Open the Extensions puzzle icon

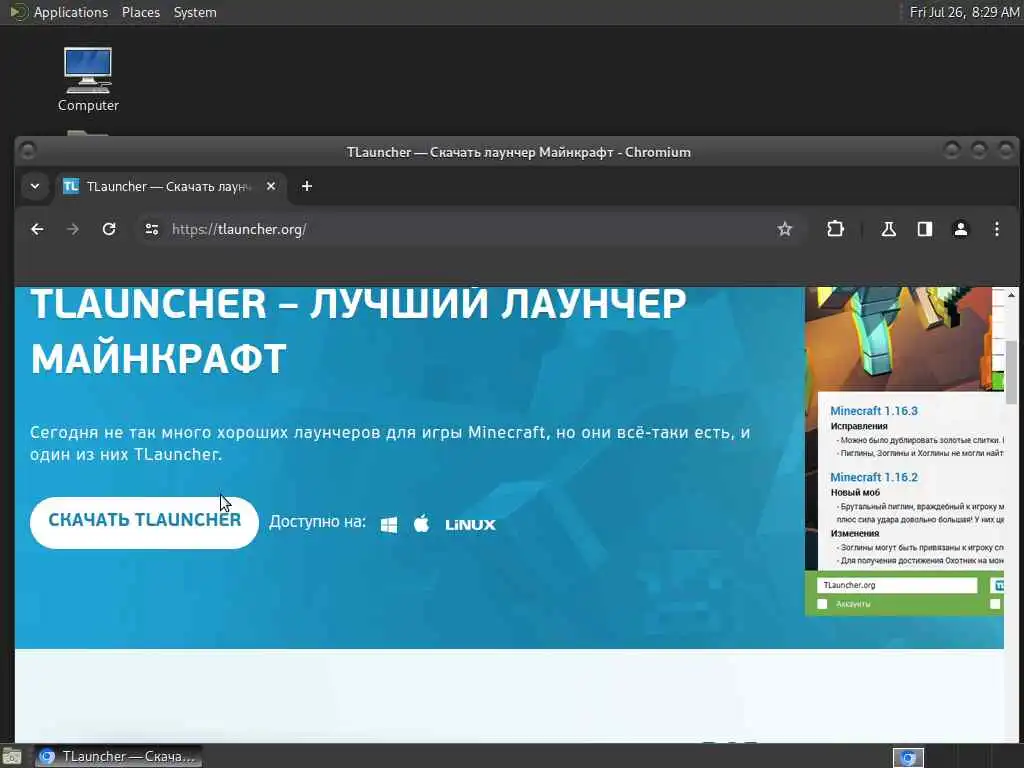835,229
